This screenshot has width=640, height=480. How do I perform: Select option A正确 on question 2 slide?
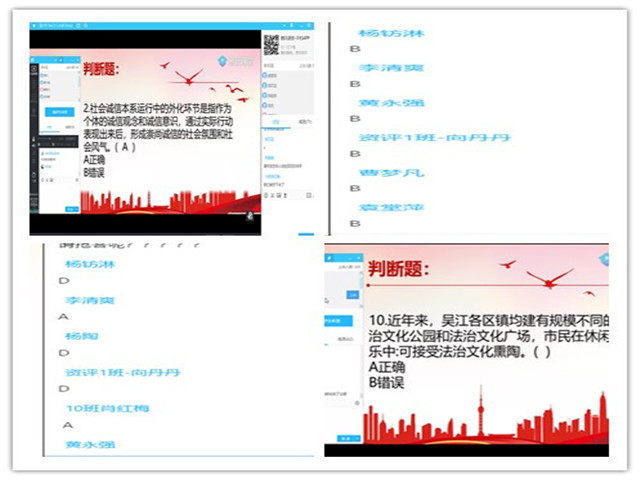pyautogui.click(x=95, y=159)
